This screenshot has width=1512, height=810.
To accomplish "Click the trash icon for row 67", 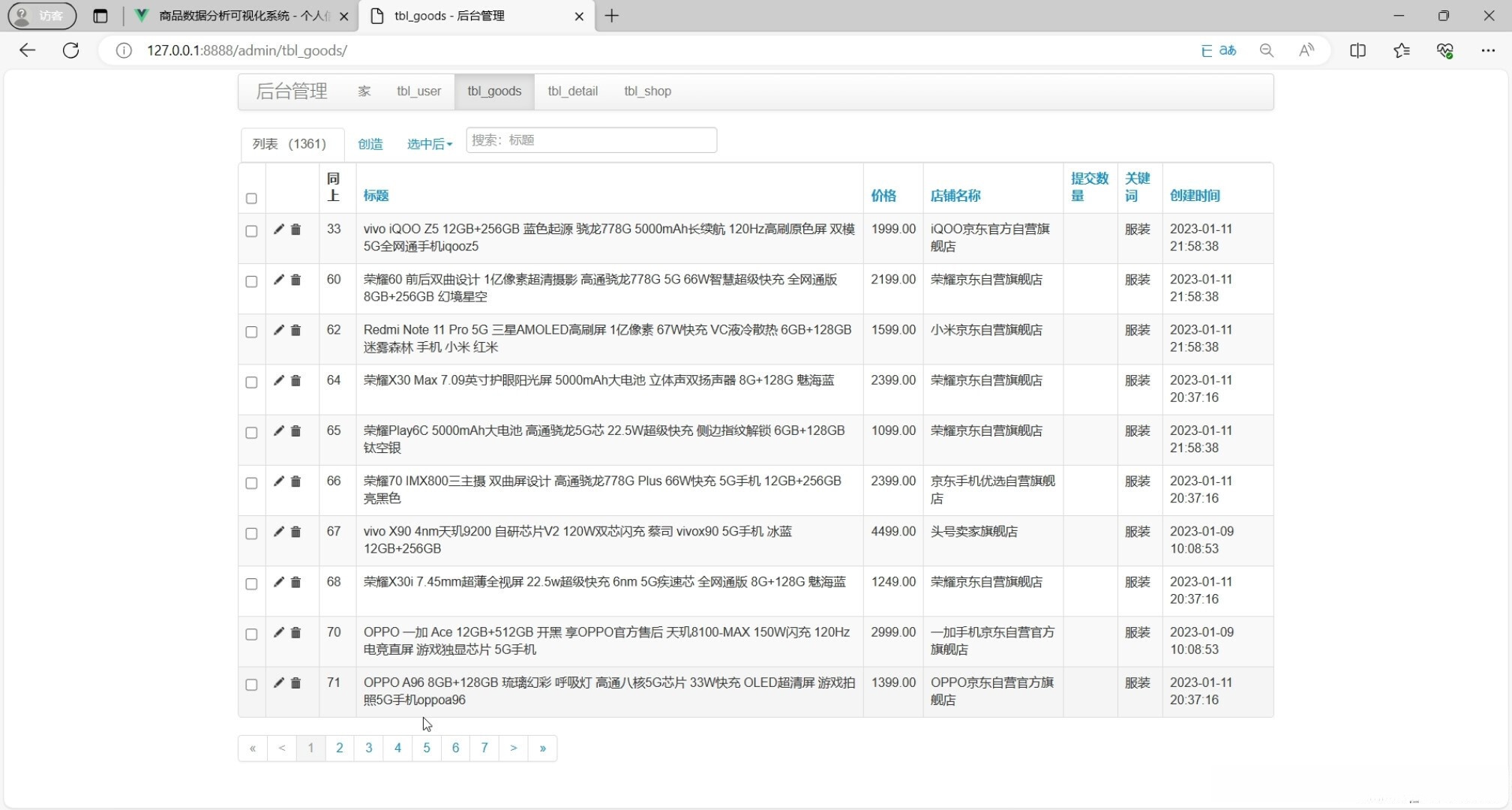I will coord(295,532).
